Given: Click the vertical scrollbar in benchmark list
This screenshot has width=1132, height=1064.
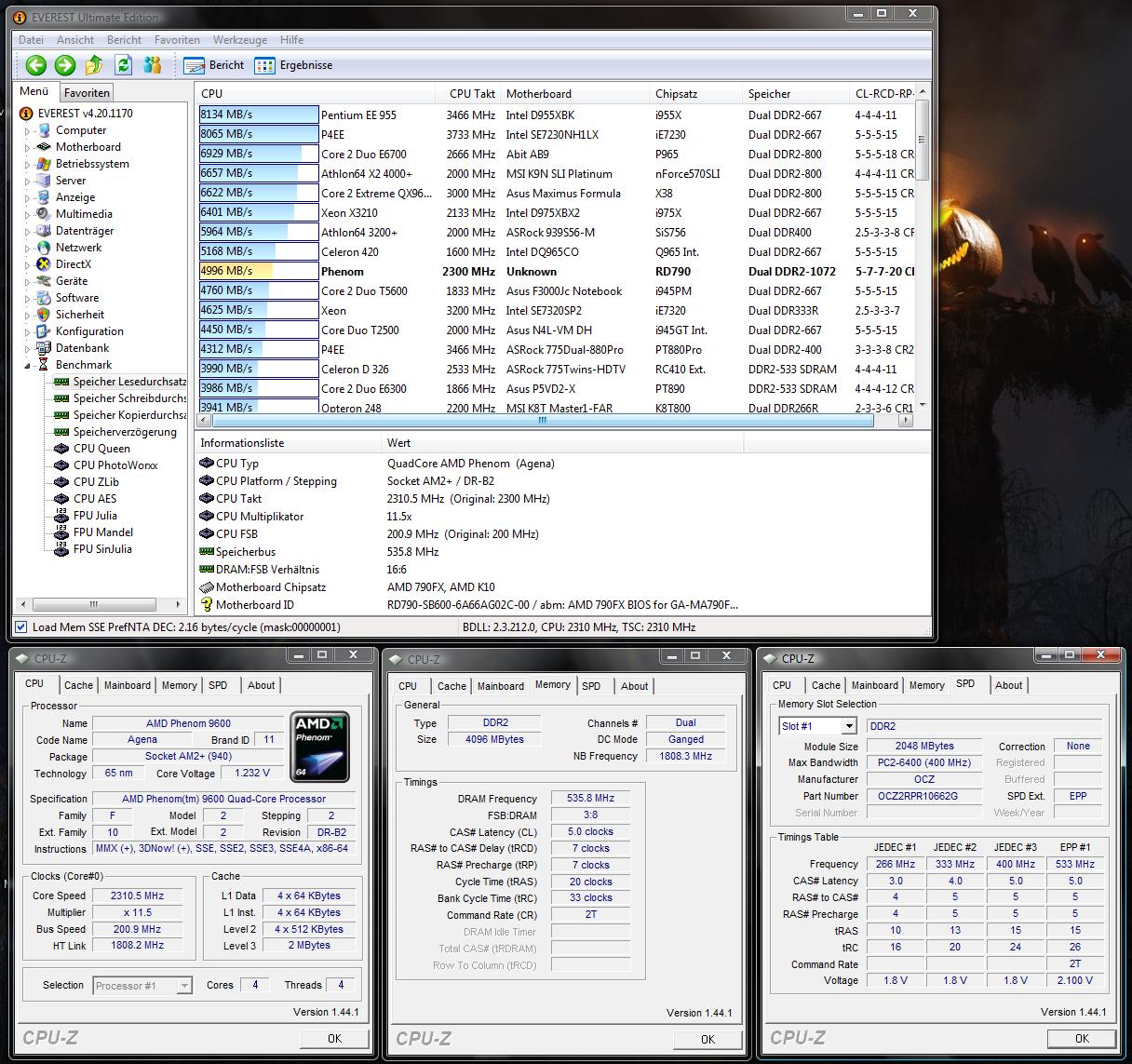Looking at the screenshot, I should [922, 141].
